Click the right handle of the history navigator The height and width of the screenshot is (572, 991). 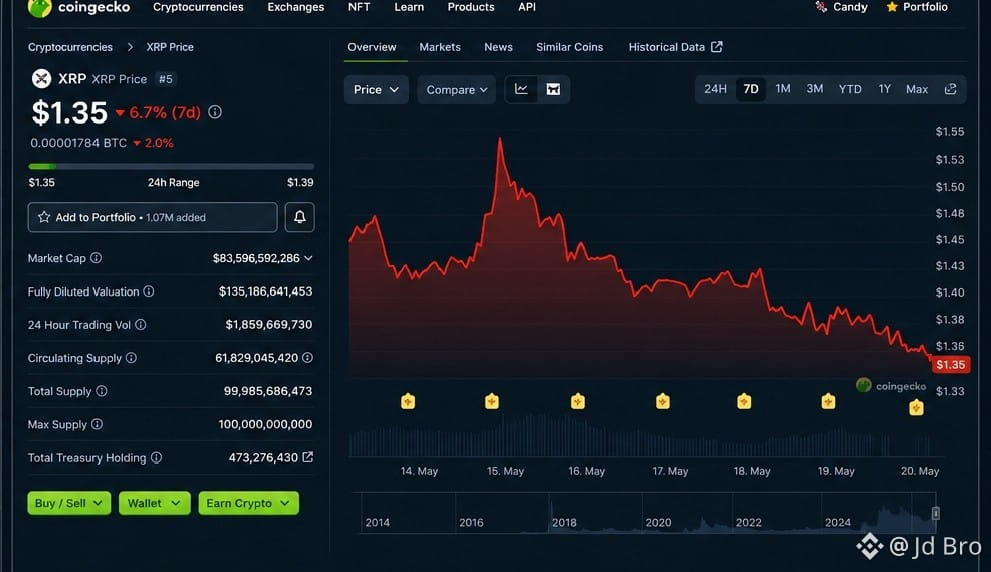point(936,513)
